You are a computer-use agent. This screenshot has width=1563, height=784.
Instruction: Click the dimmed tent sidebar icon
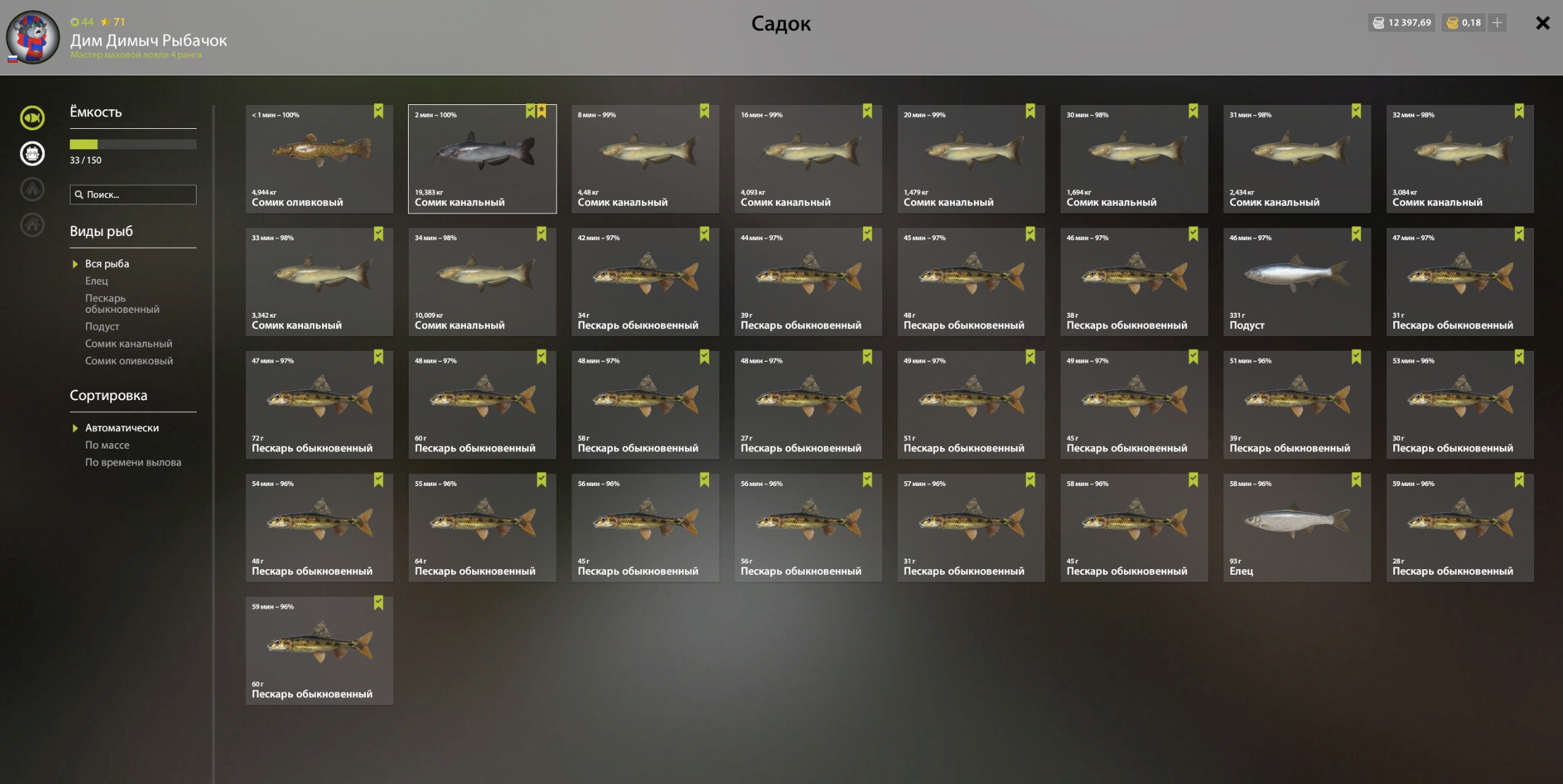coord(32,189)
